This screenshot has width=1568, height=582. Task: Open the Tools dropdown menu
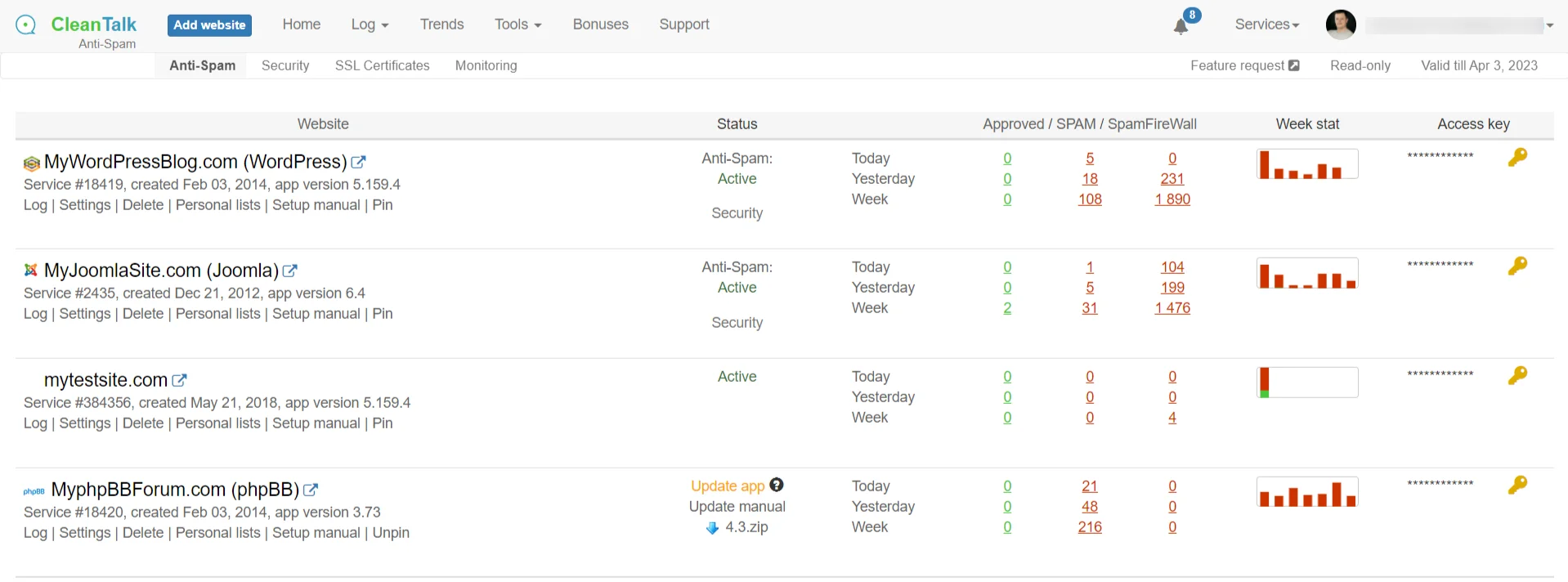pos(517,25)
